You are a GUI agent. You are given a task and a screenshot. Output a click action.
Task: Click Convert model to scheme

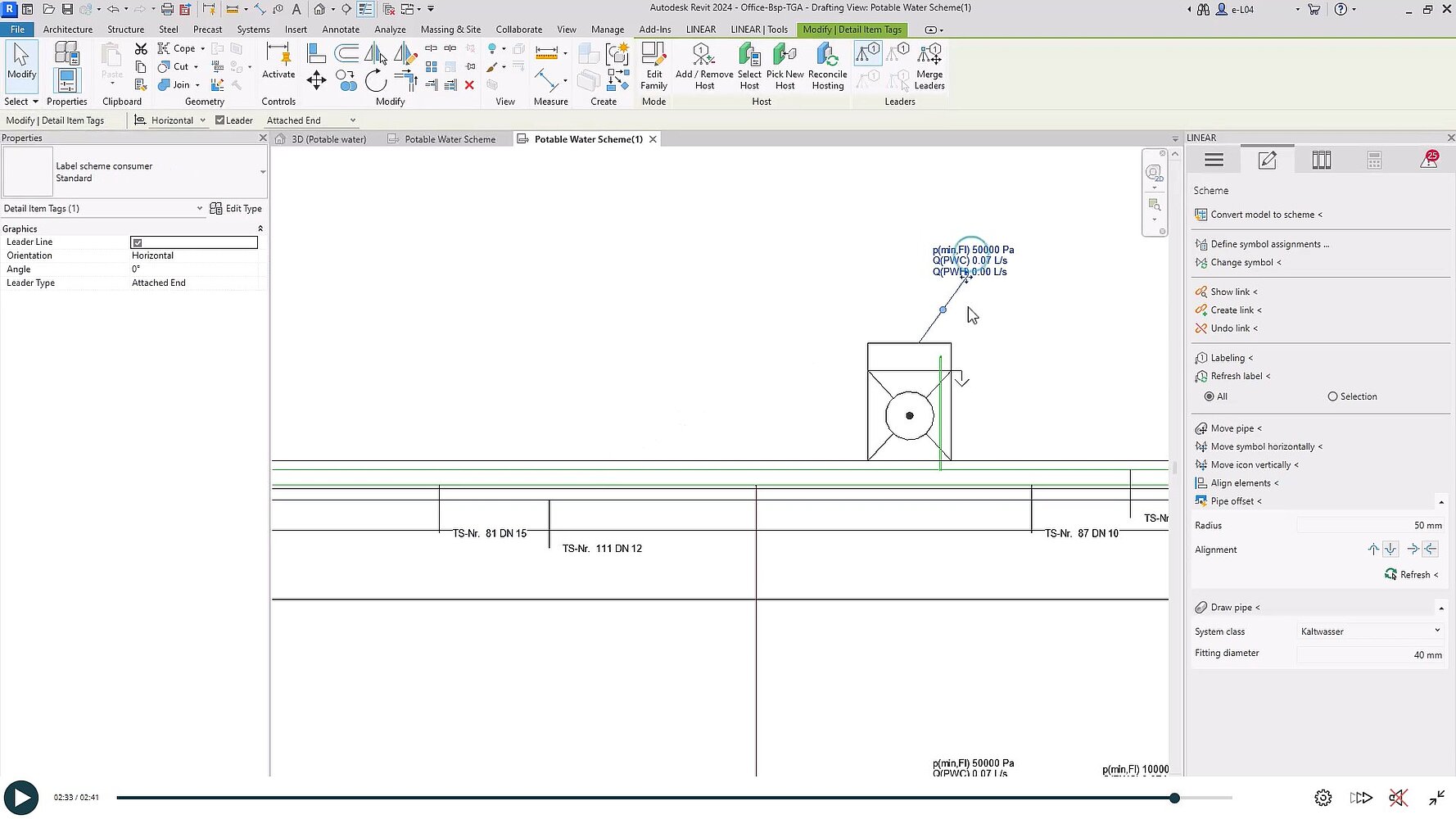[x=1262, y=215]
